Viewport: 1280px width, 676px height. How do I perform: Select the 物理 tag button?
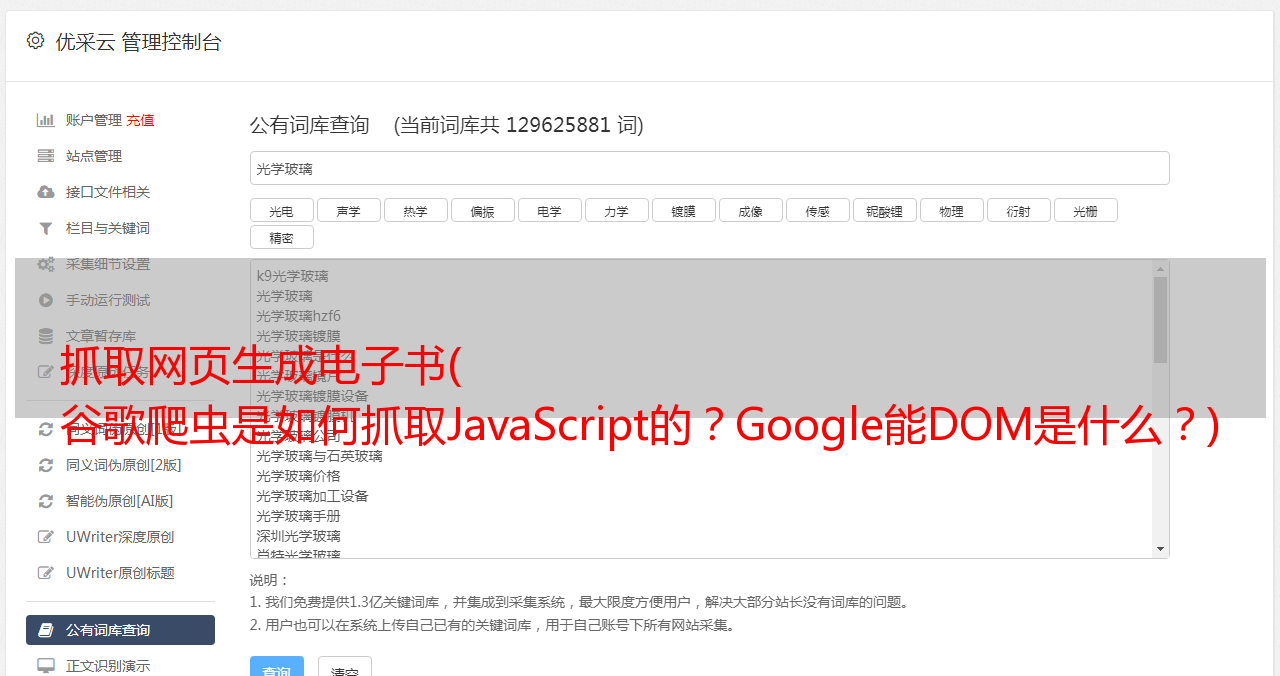951,211
